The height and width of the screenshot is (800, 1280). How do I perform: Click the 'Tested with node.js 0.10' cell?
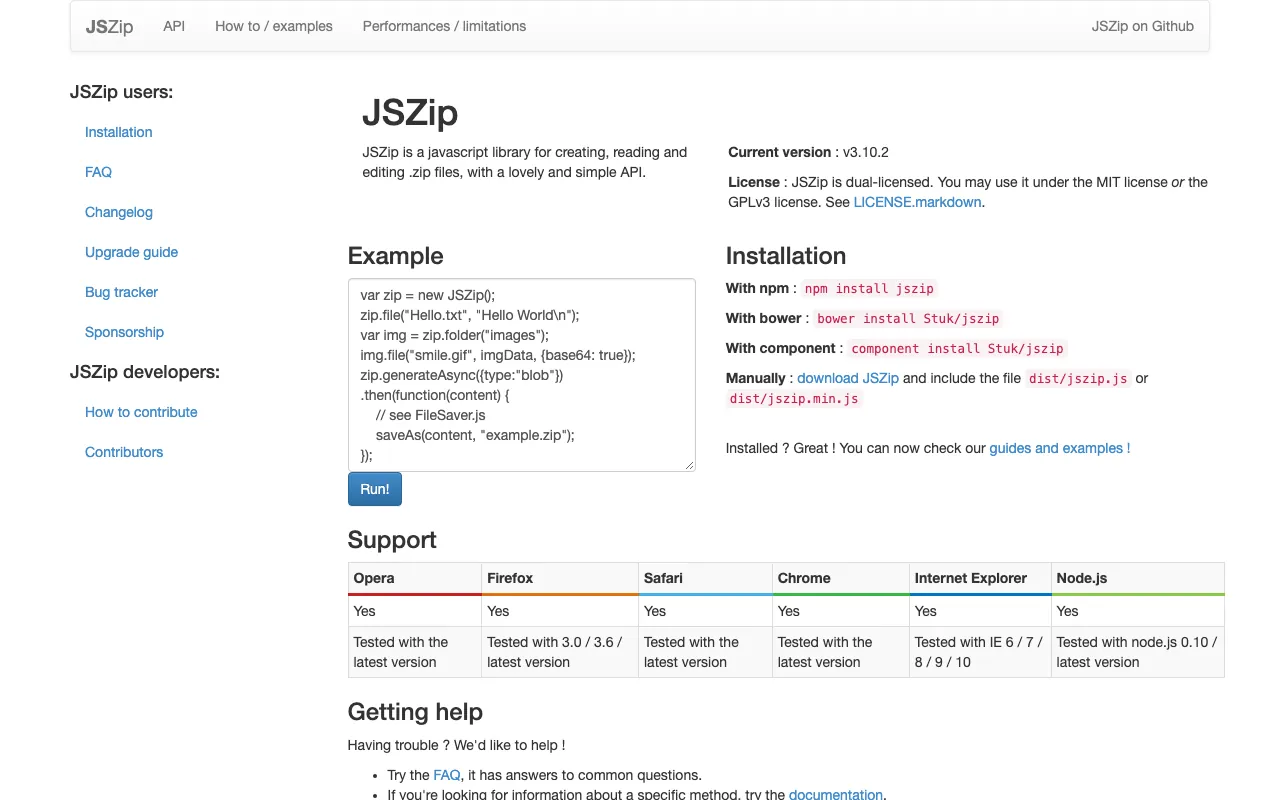point(1138,652)
